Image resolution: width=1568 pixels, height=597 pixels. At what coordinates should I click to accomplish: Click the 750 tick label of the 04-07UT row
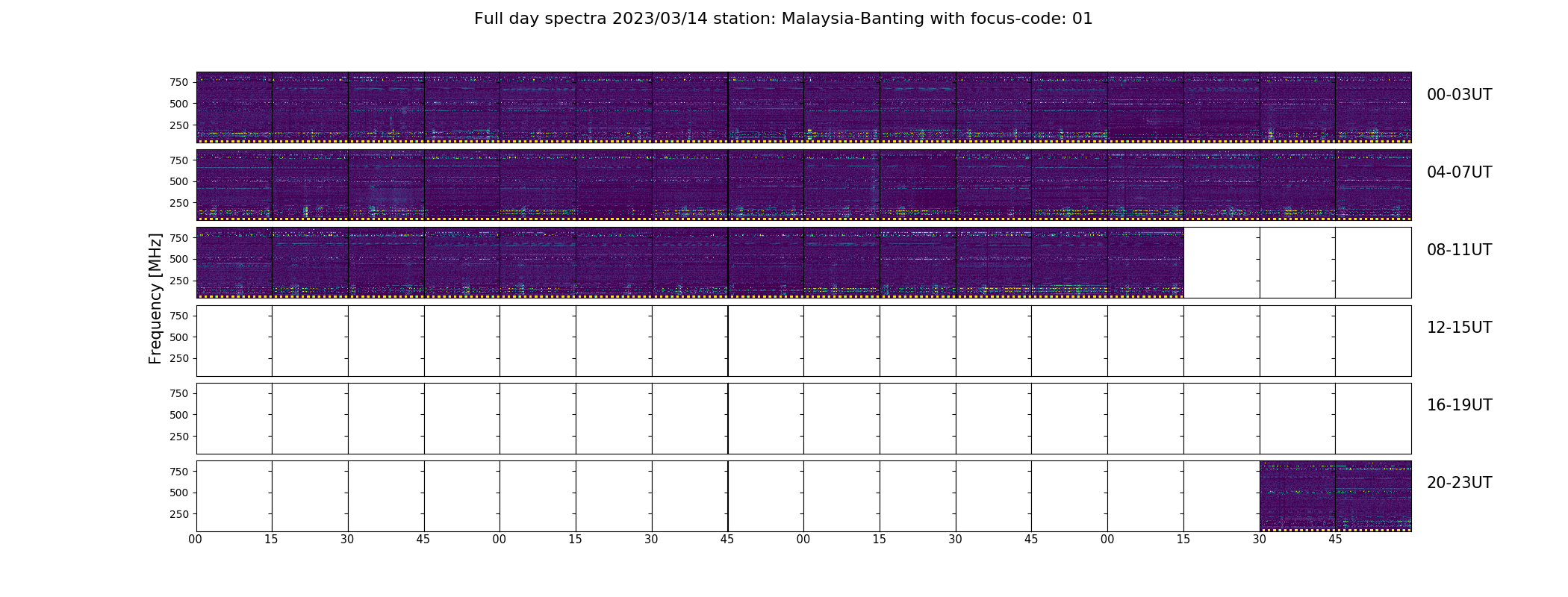click(x=178, y=160)
